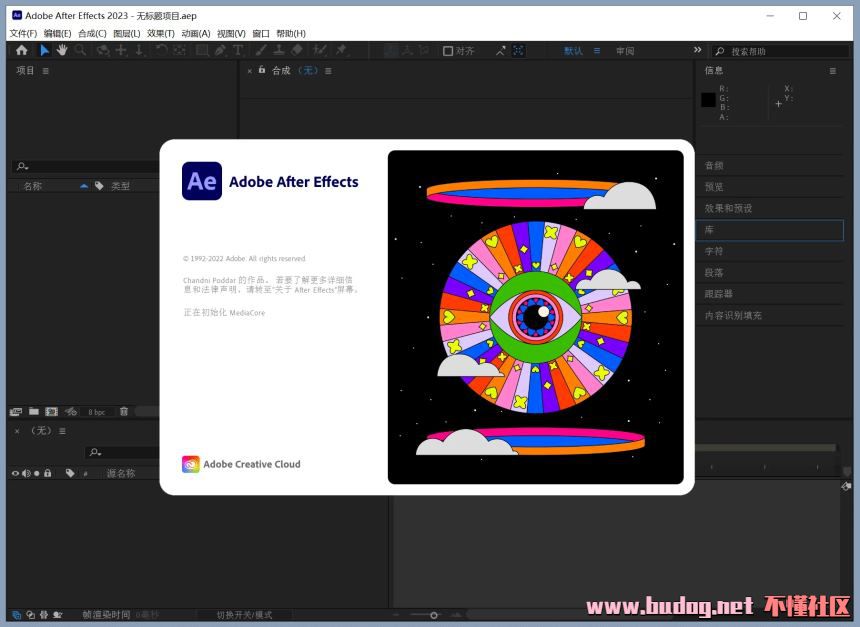Click the Project panel search field
The image size is (860, 627).
pyautogui.click(x=86, y=166)
